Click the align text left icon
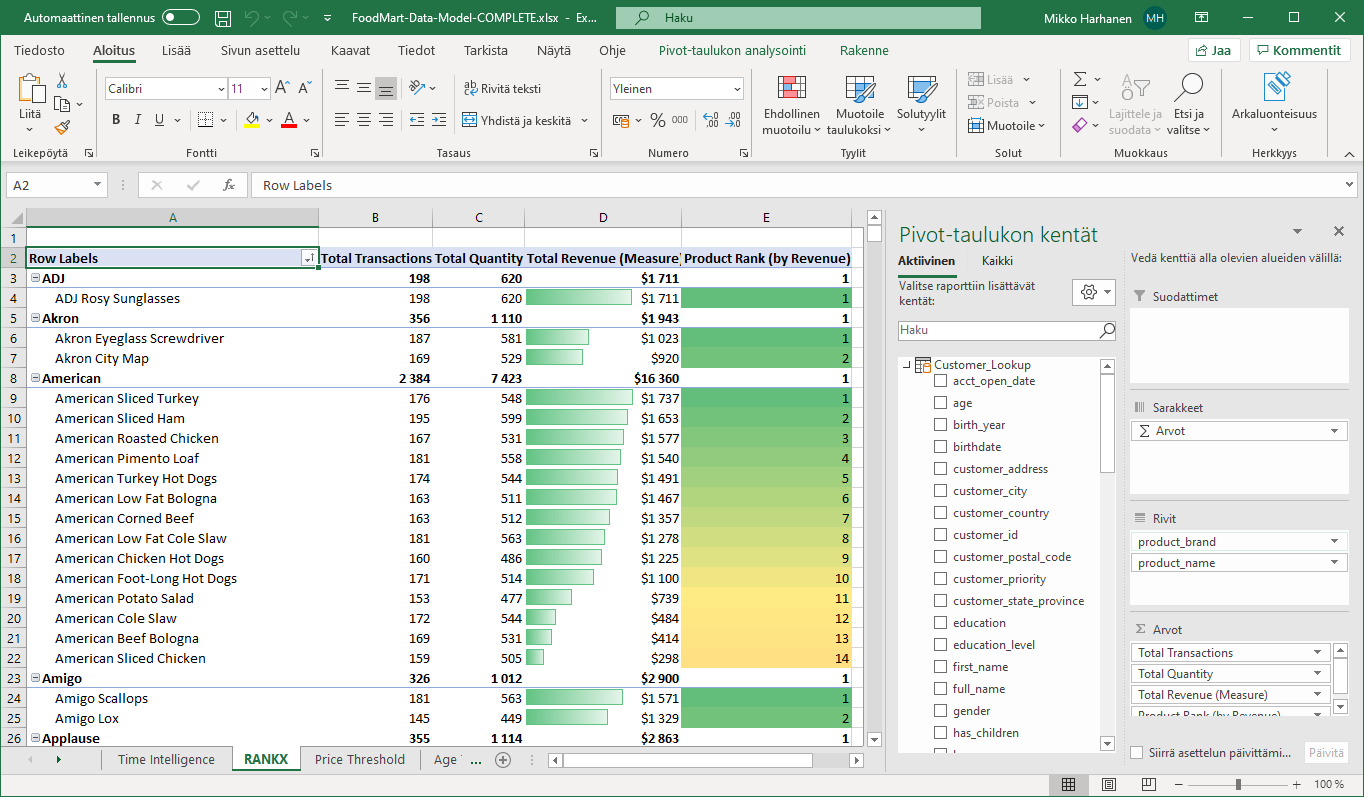Image resolution: width=1364 pixels, height=797 pixels. (x=342, y=120)
